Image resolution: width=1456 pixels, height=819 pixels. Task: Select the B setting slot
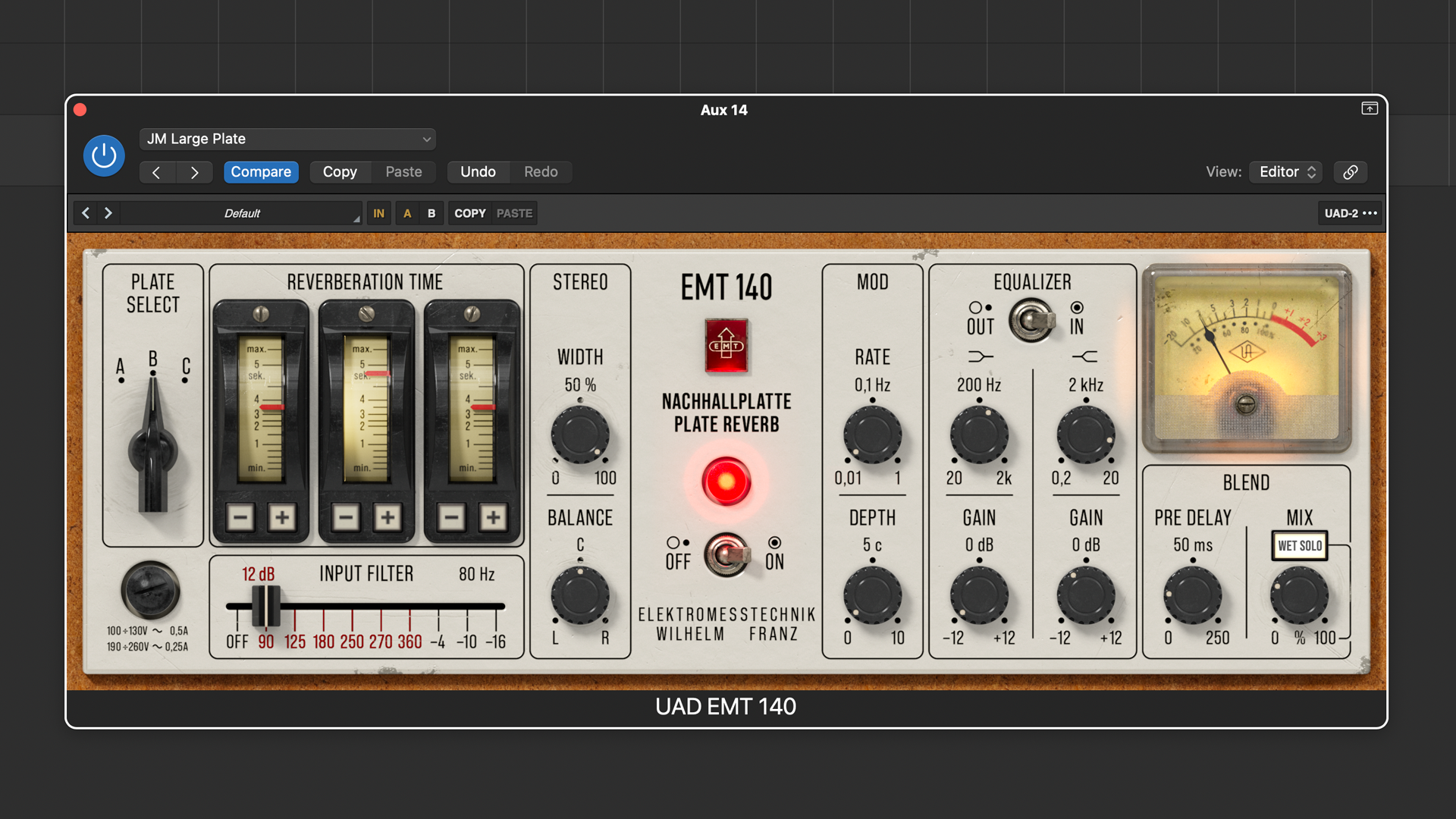point(431,213)
